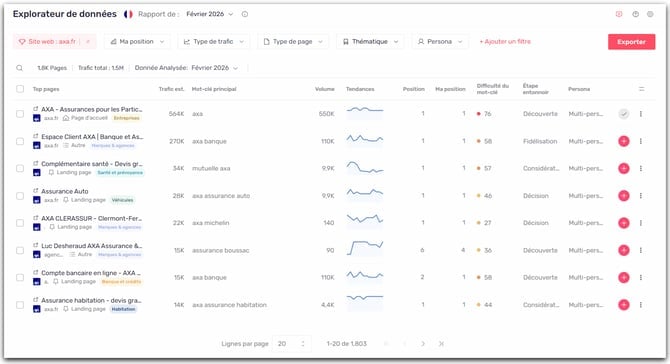Click the Entreprises tag on the AXA row
Screen dimensions: 670x364
point(126,118)
